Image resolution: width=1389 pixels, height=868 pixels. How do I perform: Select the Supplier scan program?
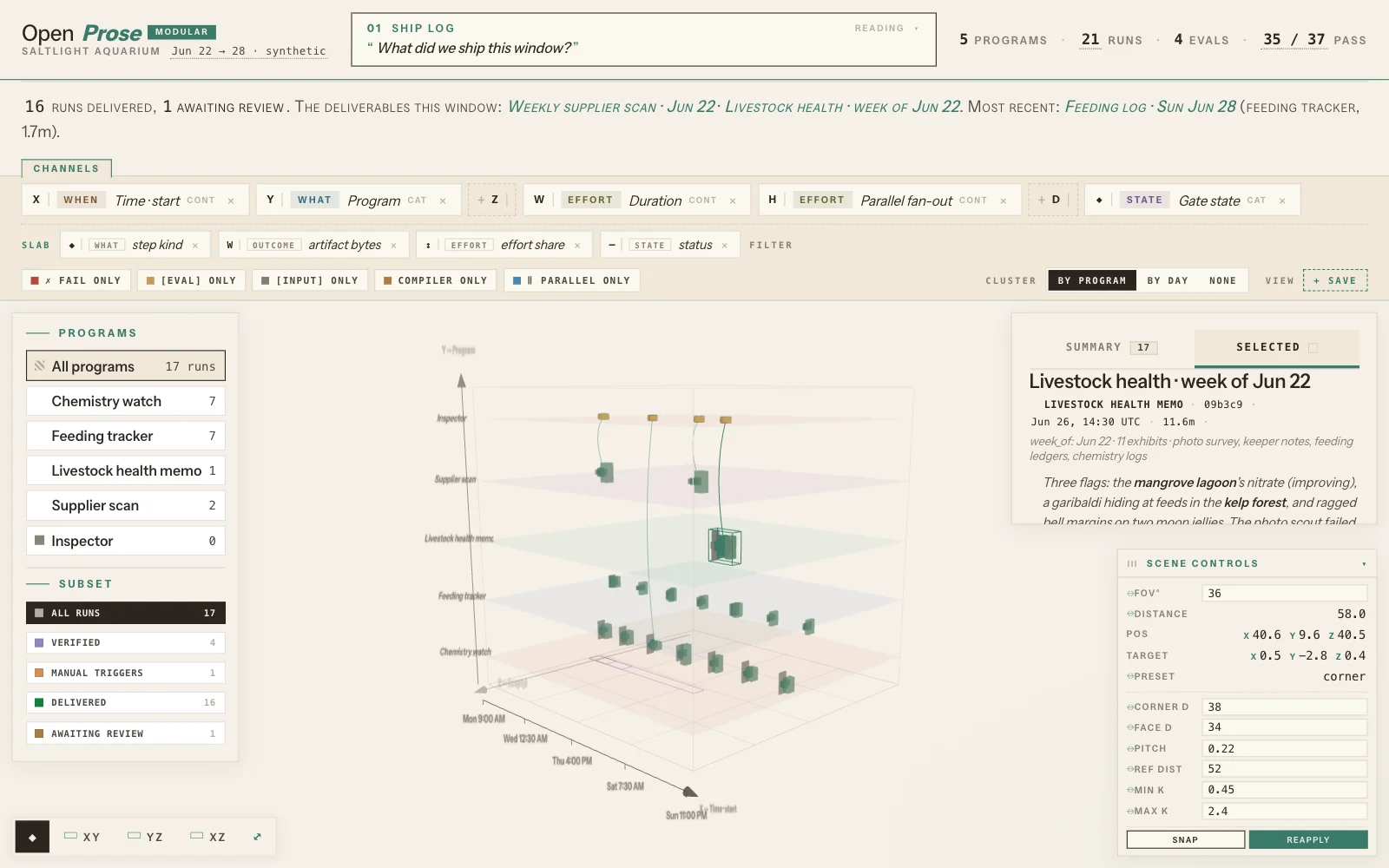click(x=126, y=505)
